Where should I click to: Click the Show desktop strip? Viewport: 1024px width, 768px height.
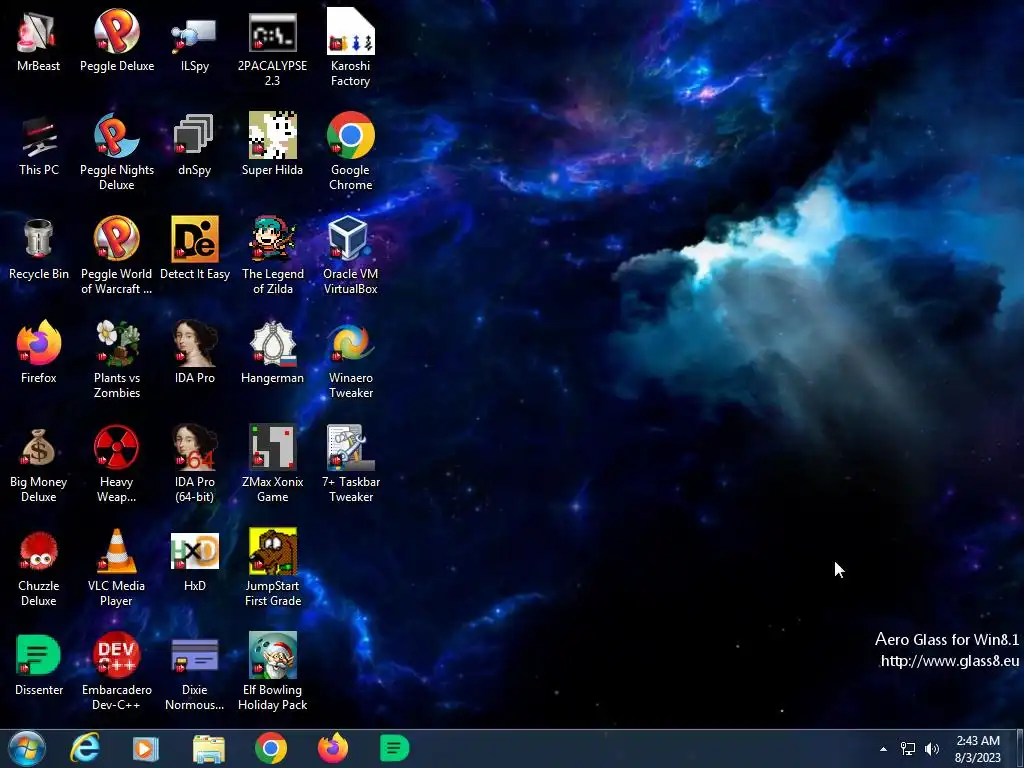pos(1019,748)
